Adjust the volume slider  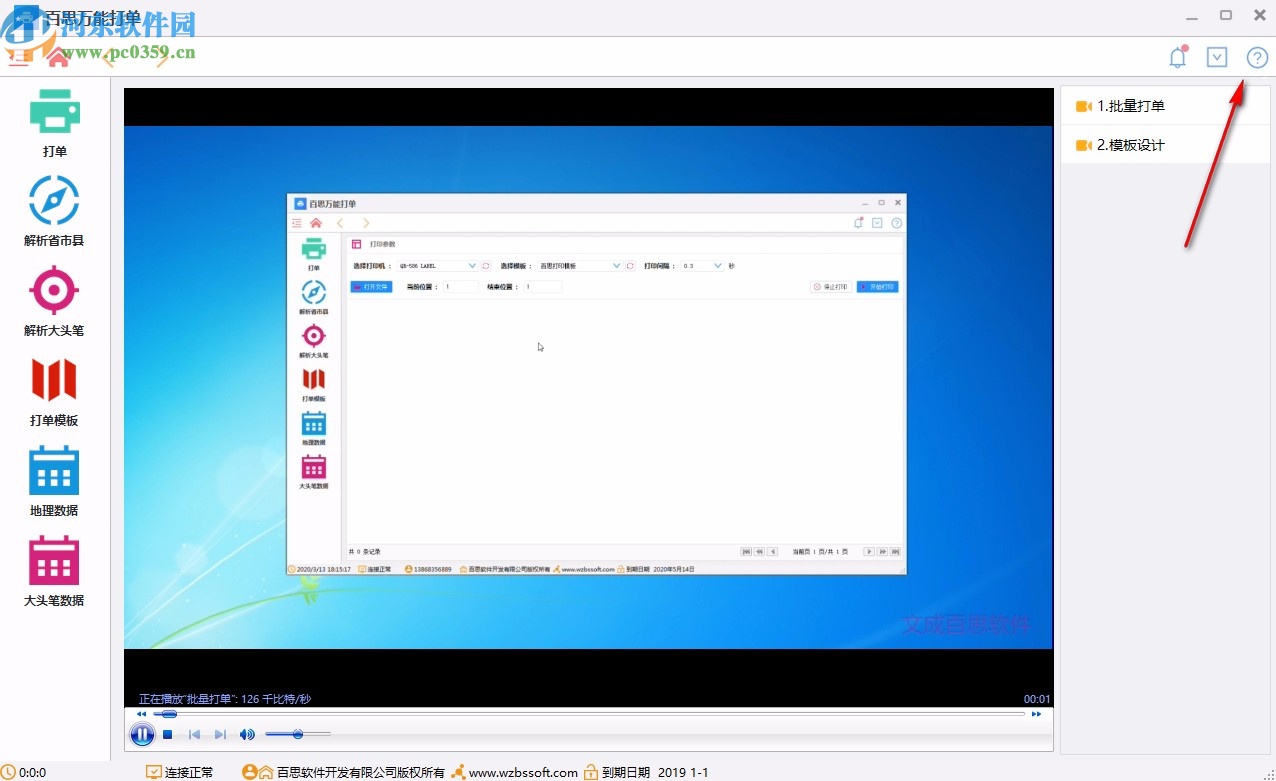click(298, 734)
